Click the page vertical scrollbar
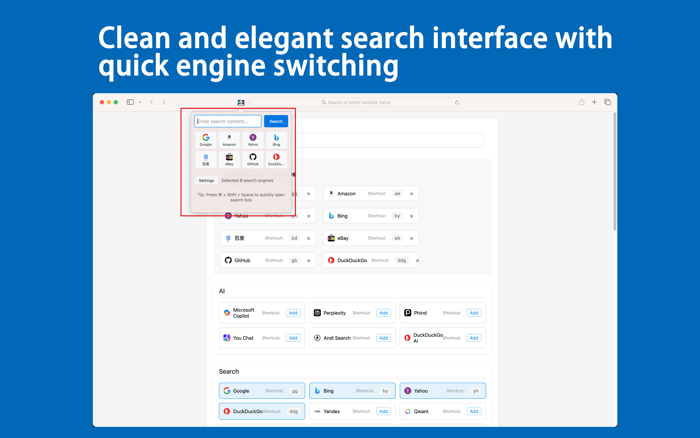 pos(615,172)
